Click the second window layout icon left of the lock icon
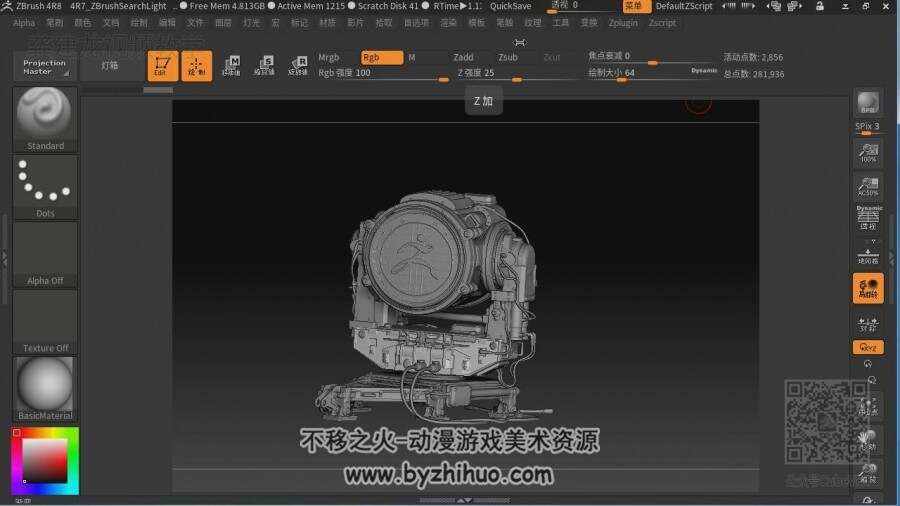Screen dimensions: 900x506 pyautogui.click(x=794, y=6)
